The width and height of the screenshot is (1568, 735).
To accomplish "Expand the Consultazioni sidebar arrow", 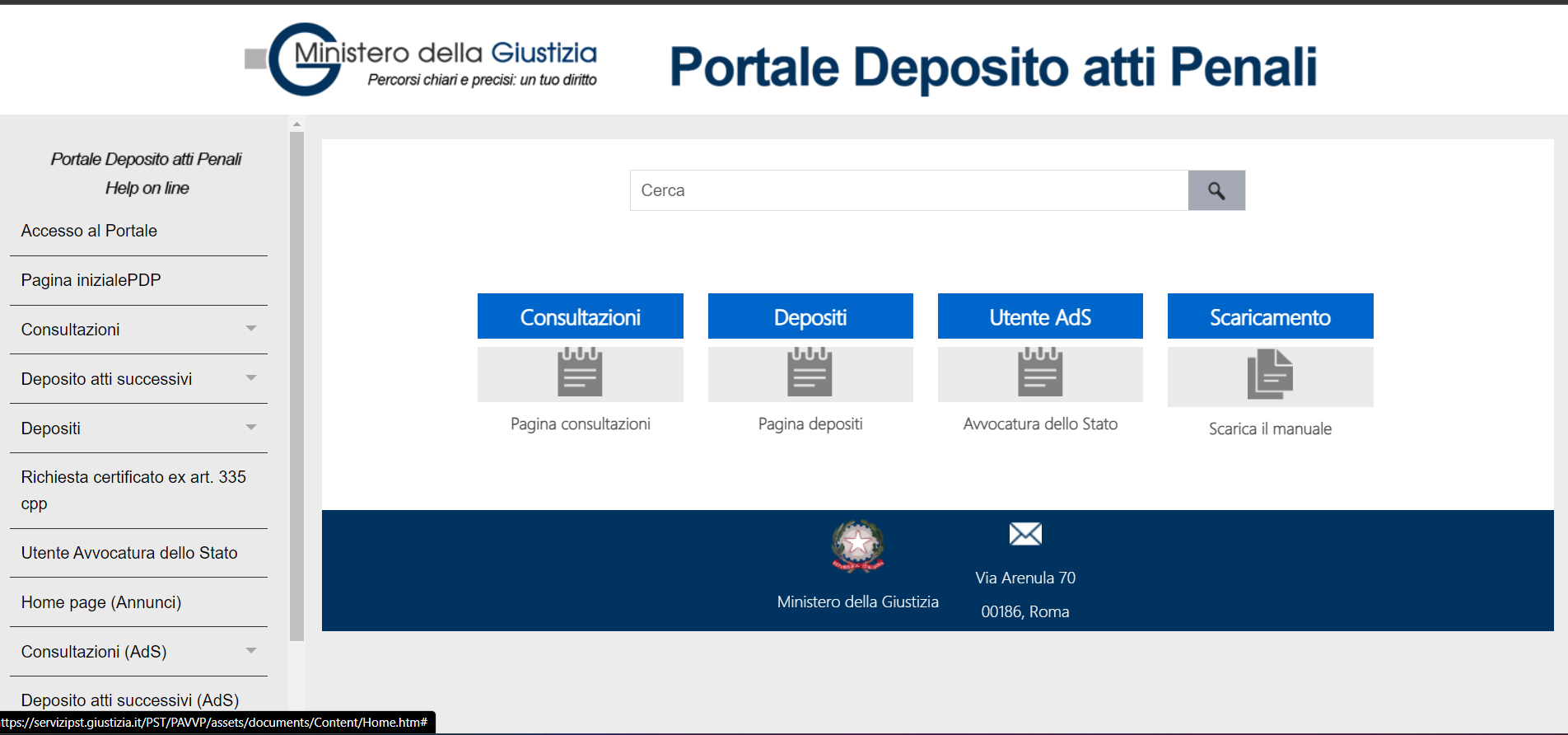I will [x=251, y=329].
